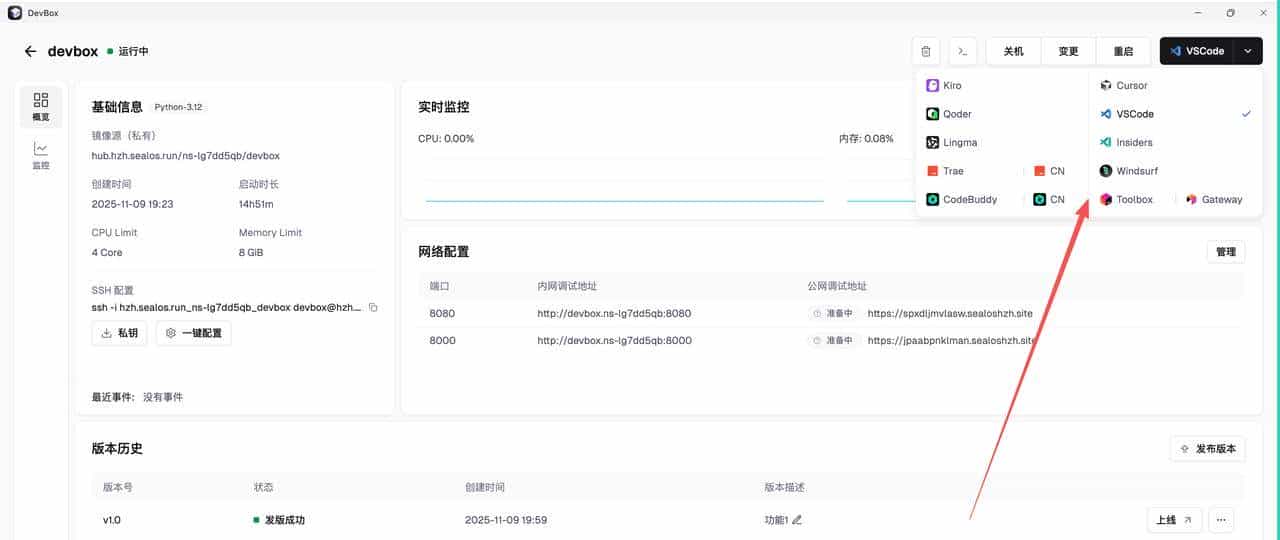Click the 发版成功 status cell

point(279,520)
